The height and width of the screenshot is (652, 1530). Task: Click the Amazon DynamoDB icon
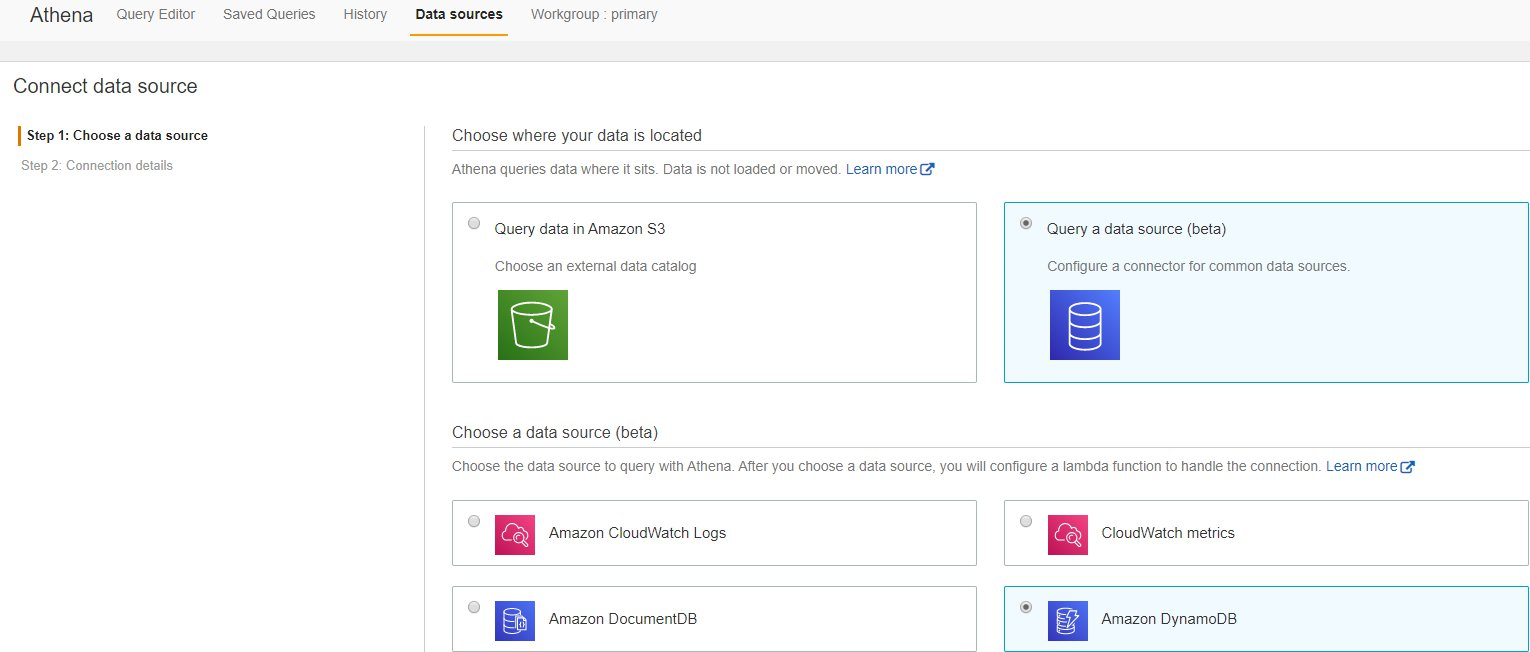(x=1068, y=620)
